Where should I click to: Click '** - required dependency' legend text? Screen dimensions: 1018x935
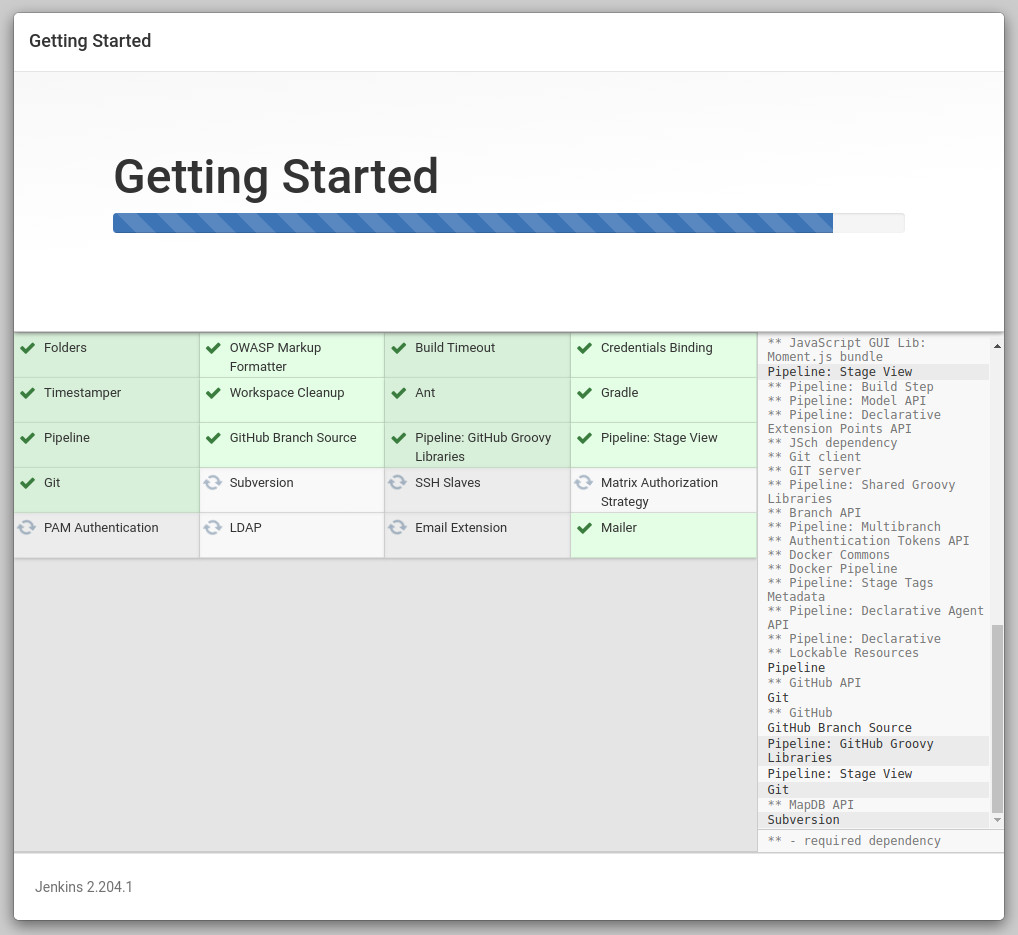tap(854, 841)
